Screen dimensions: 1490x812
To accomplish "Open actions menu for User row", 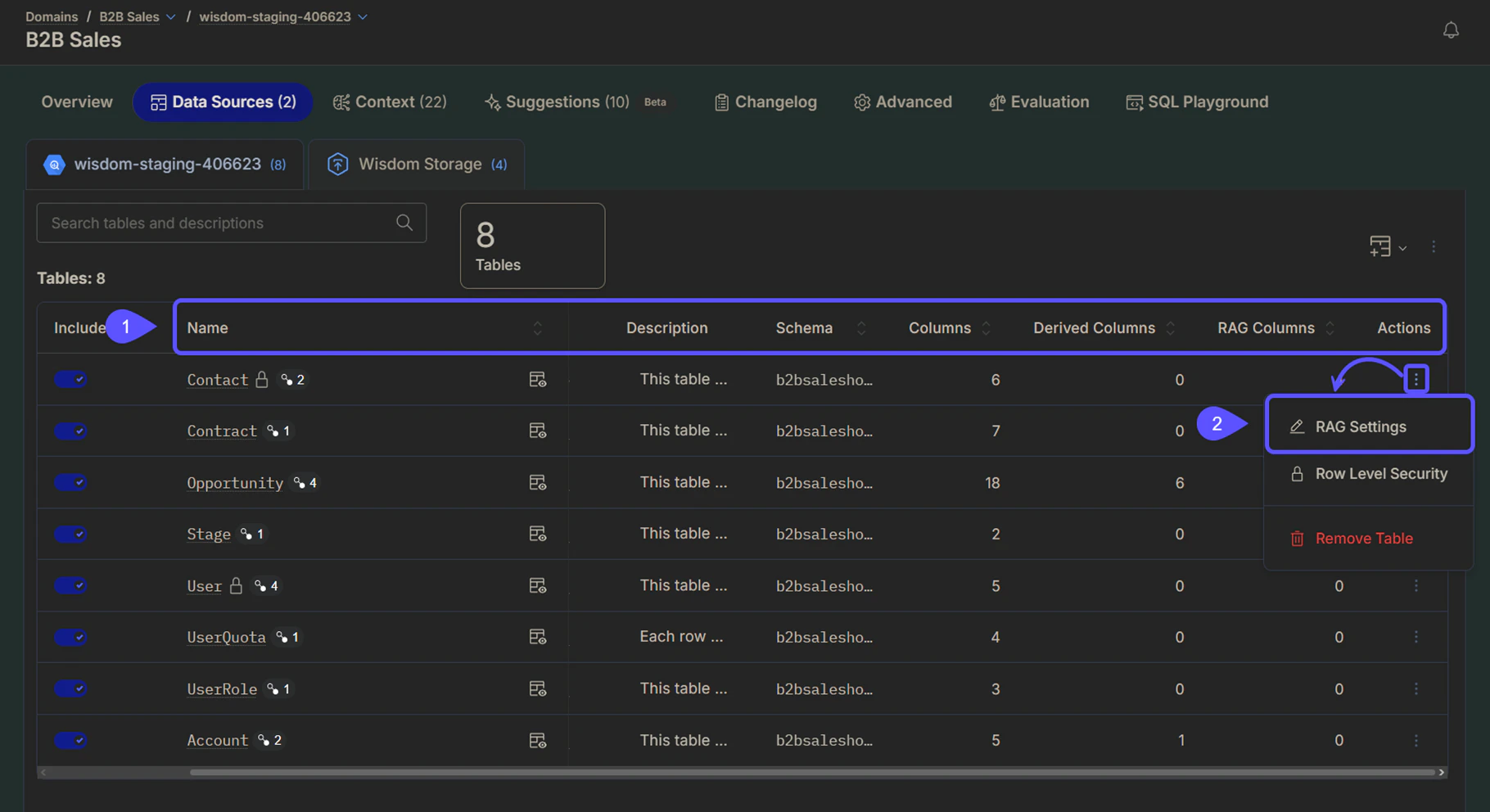I will pos(1416,585).
